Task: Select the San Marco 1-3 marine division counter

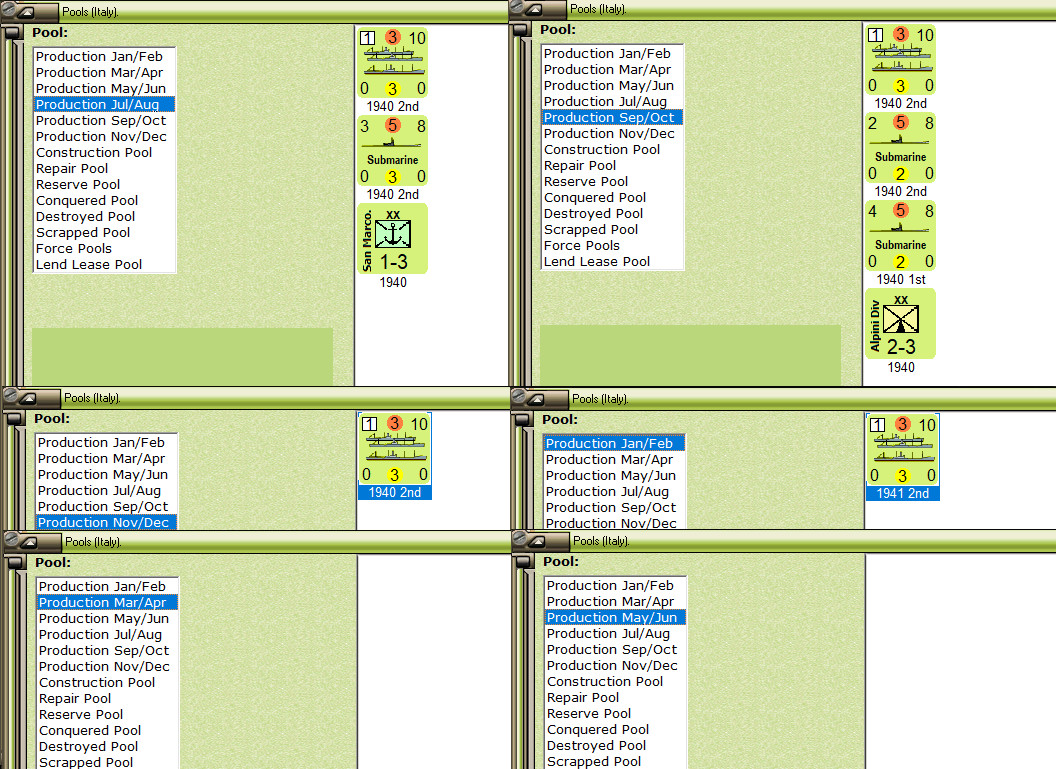Action: [393, 239]
